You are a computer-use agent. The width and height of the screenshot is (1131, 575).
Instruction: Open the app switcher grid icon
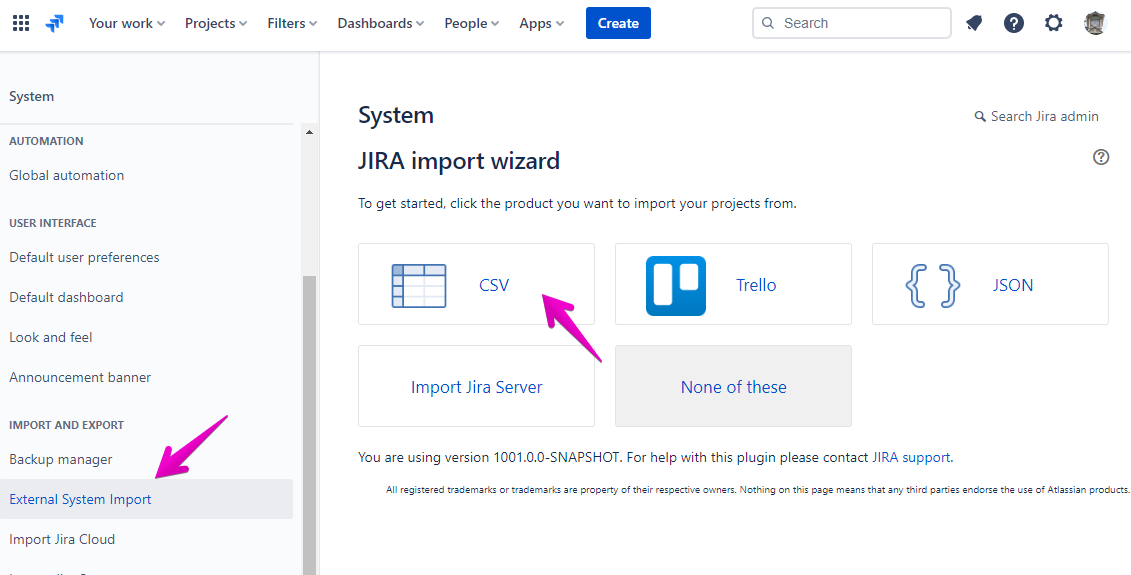[20, 23]
